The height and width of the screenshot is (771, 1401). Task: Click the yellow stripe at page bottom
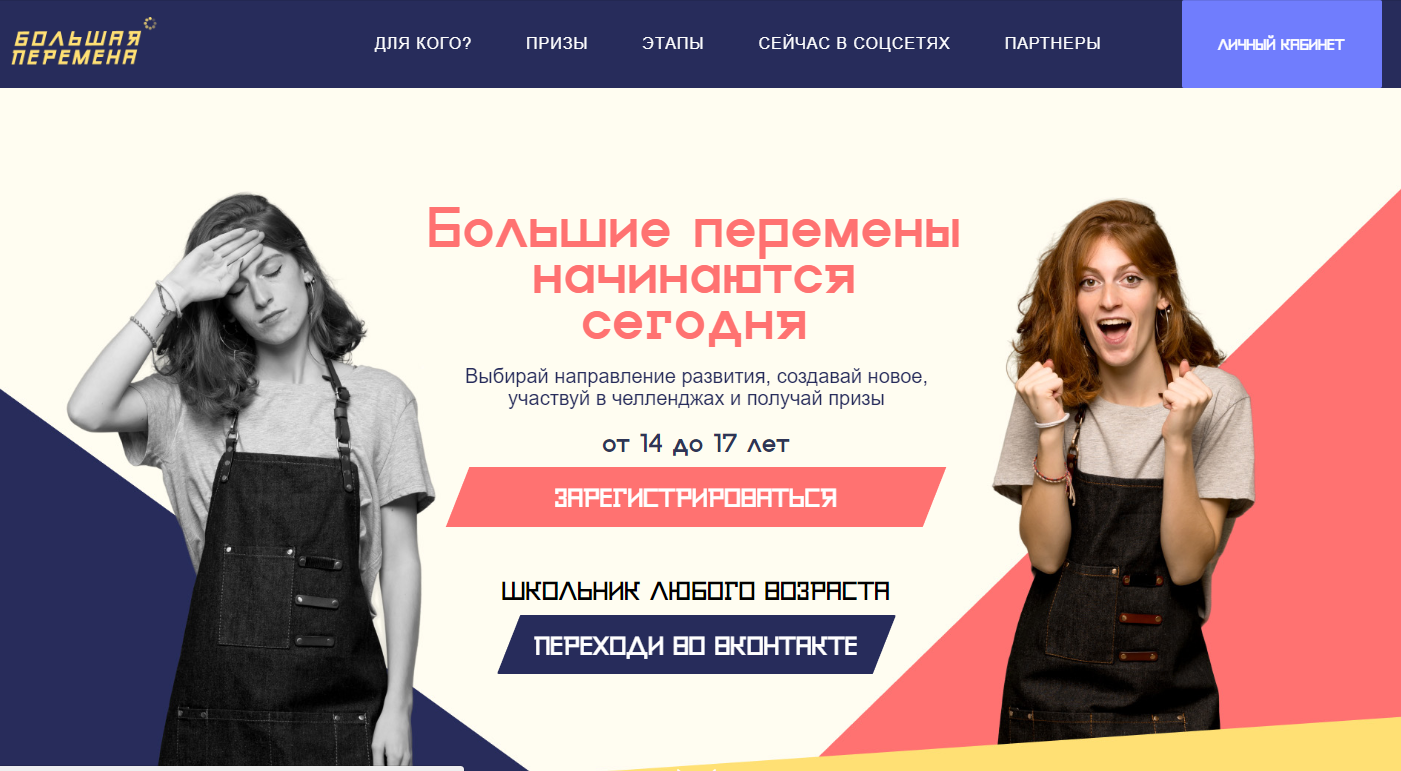click(x=1100, y=752)
